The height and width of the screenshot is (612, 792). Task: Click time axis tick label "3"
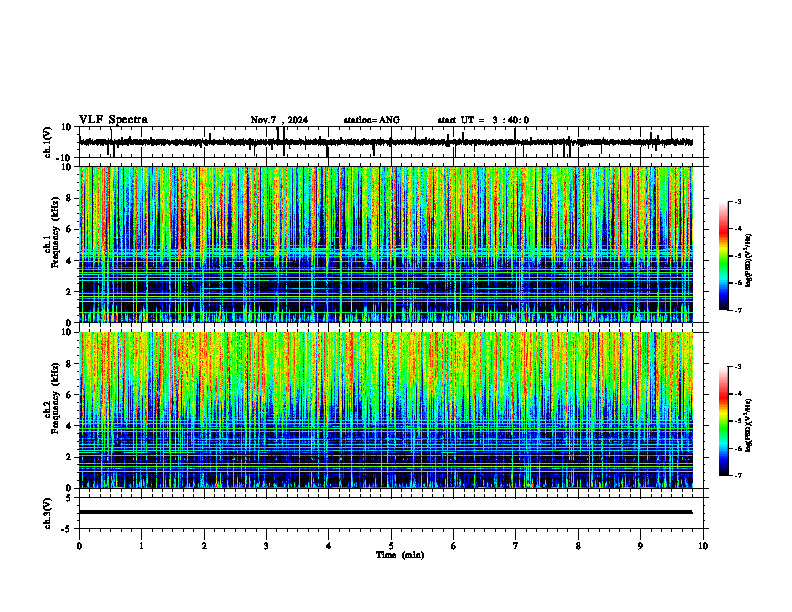pyautogui.click(x=266, y=546)
